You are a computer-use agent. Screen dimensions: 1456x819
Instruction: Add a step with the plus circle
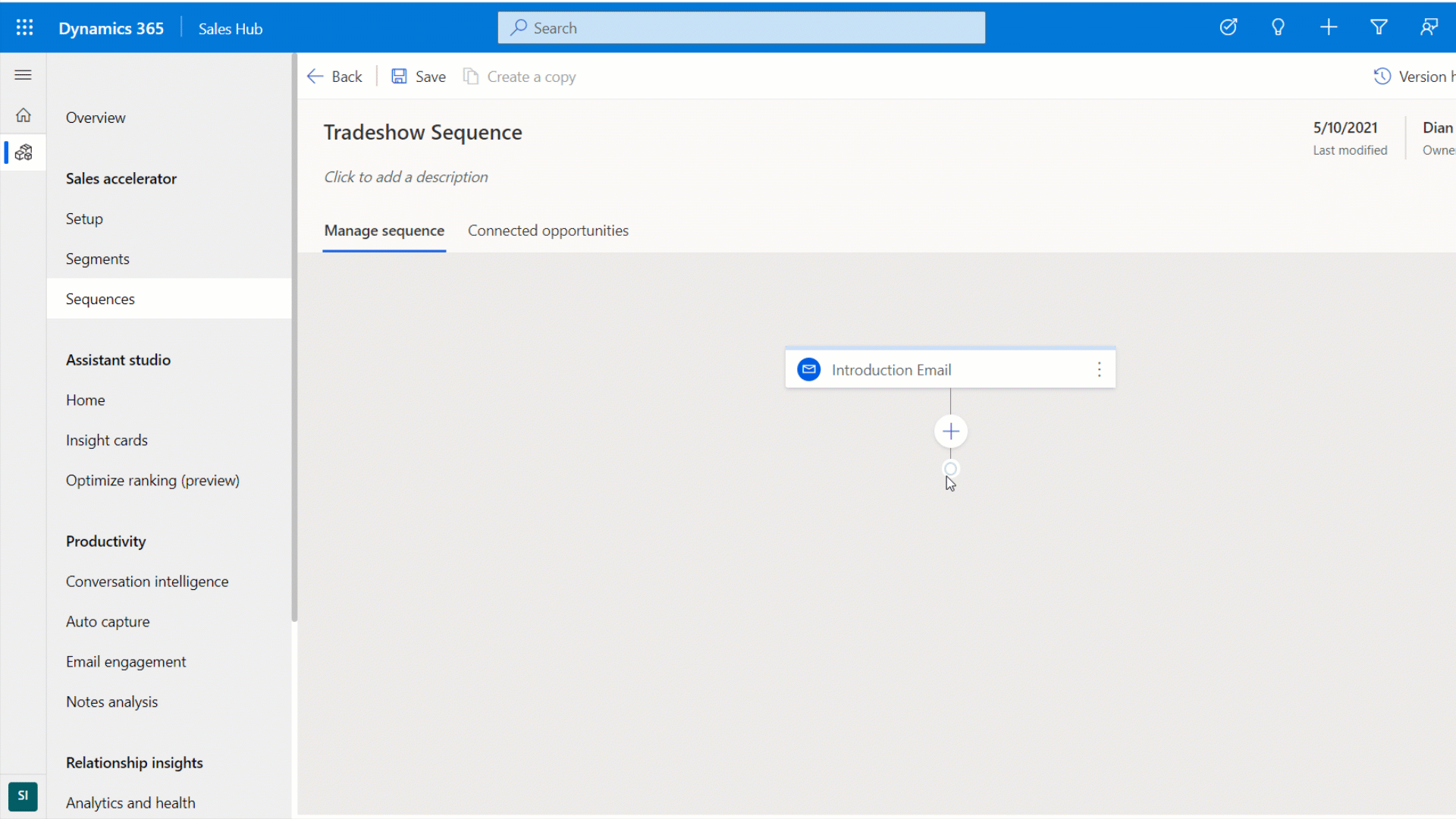tap(950, 431)
